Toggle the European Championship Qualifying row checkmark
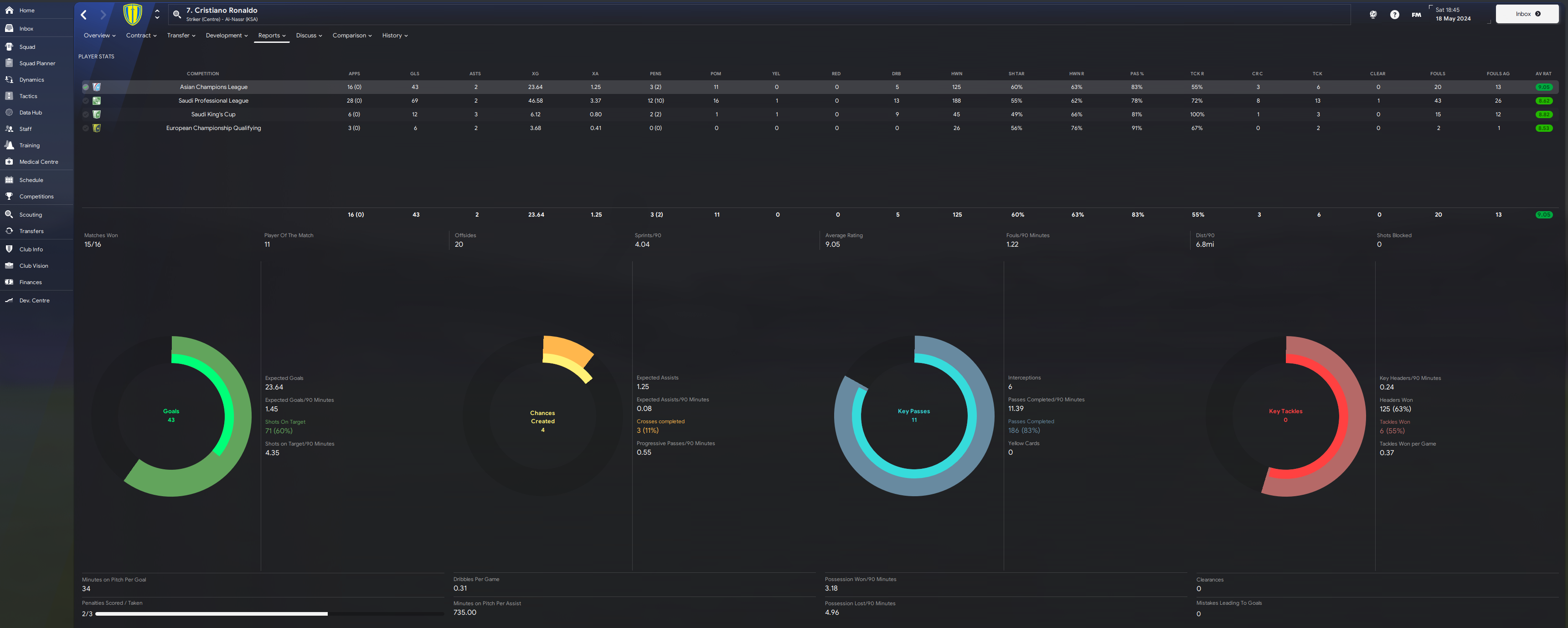 [x=86, y=128]
